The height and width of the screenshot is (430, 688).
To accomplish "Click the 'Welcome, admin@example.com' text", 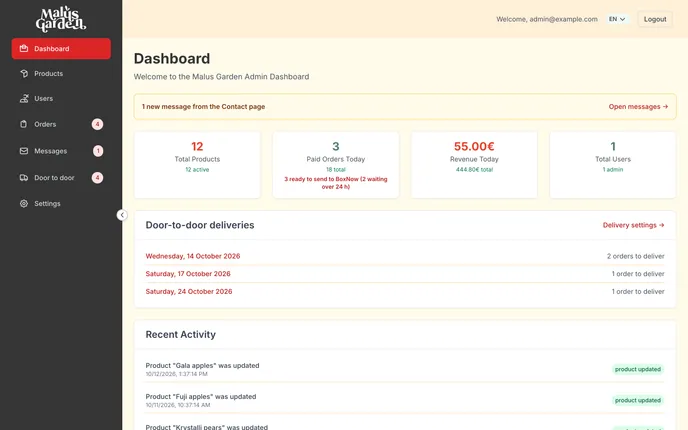I will click(x=547, y=19).
